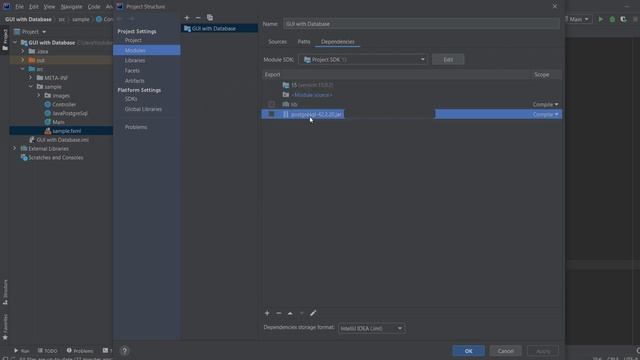Open the Project tool window sidebar tab
The height and width of the screenshot is (360, 640).
pos(5,40)
